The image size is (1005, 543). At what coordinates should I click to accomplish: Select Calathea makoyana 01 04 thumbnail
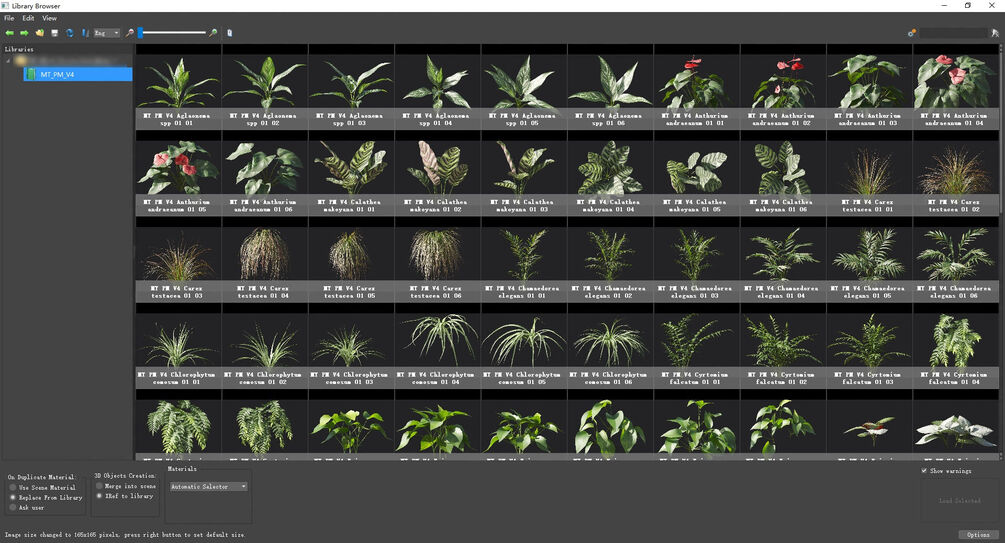point(610,173)
